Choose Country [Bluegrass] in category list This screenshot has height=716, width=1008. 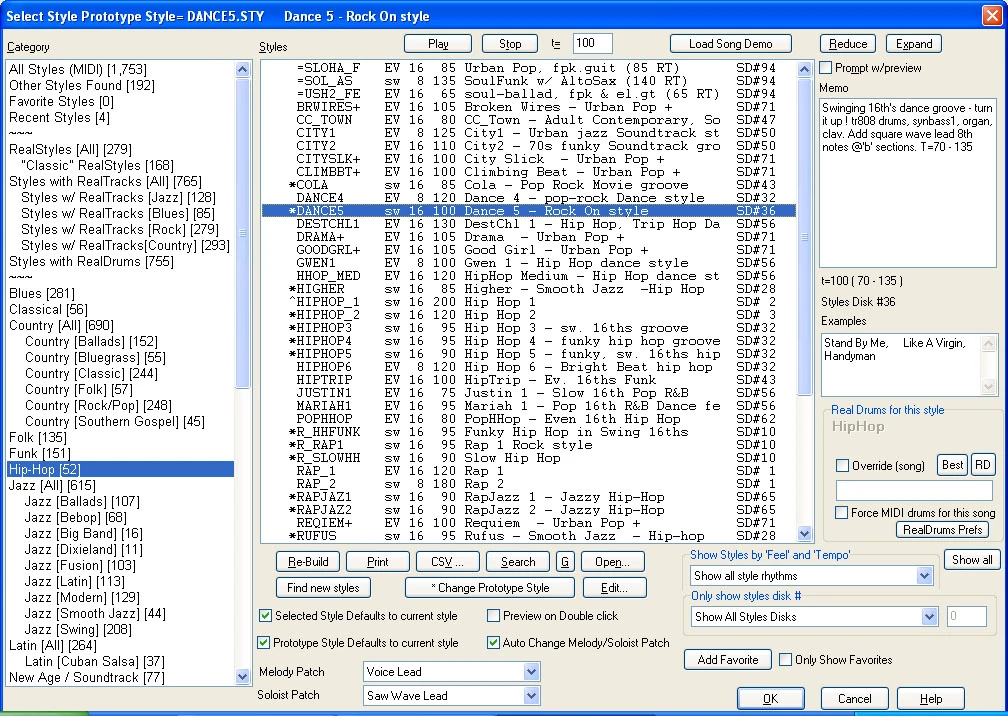coord(95,357)
